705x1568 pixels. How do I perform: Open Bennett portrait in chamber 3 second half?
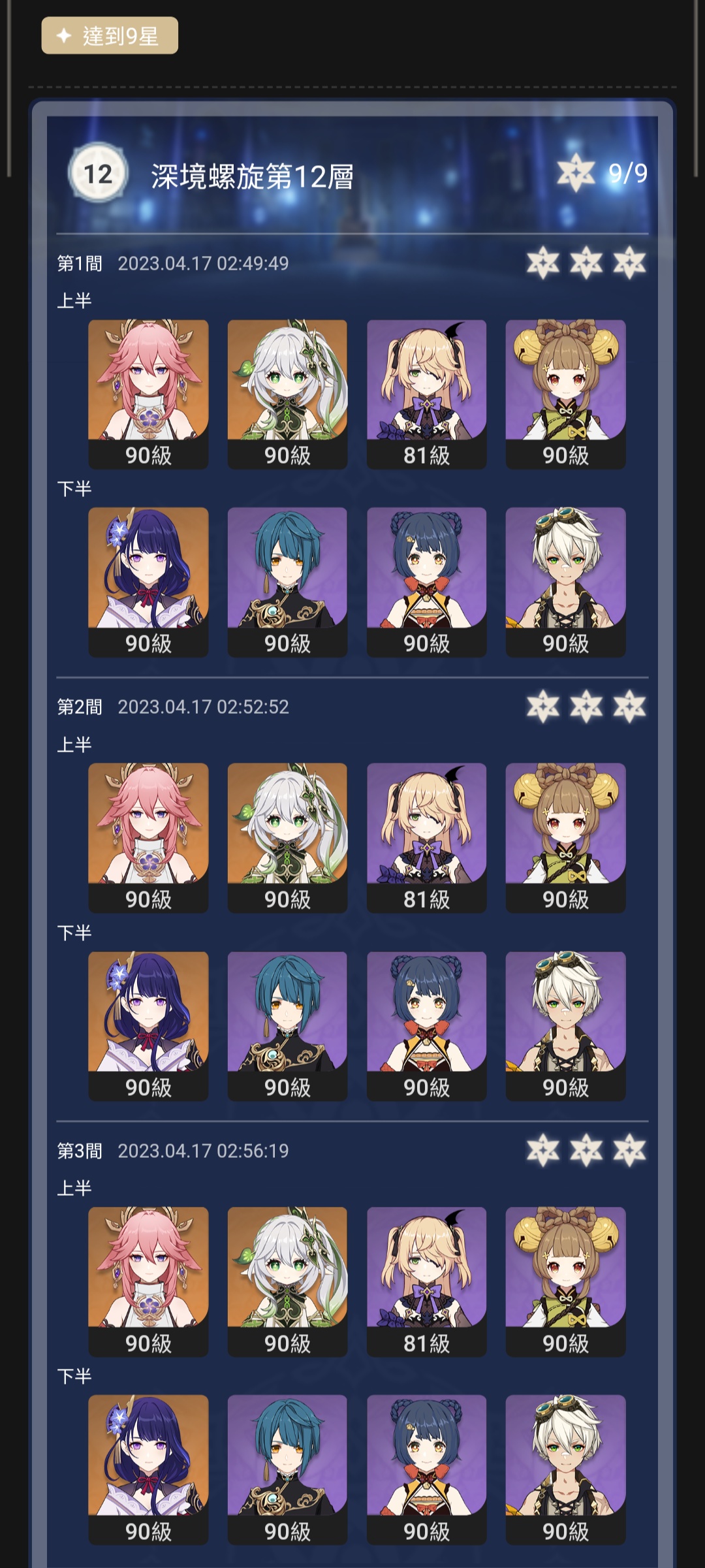coord(565,1469)
